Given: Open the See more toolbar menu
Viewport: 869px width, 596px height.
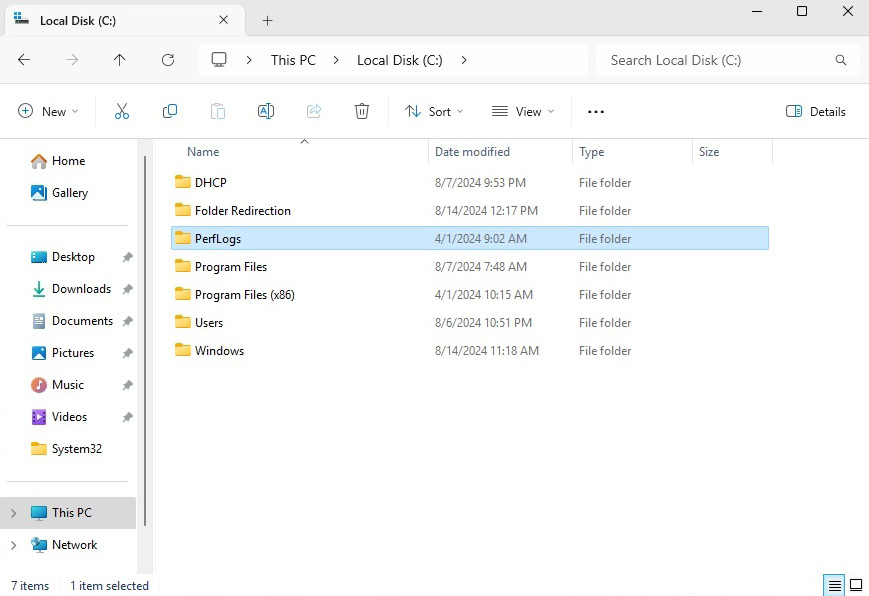Looking at the screenshot, I should 595,111.
